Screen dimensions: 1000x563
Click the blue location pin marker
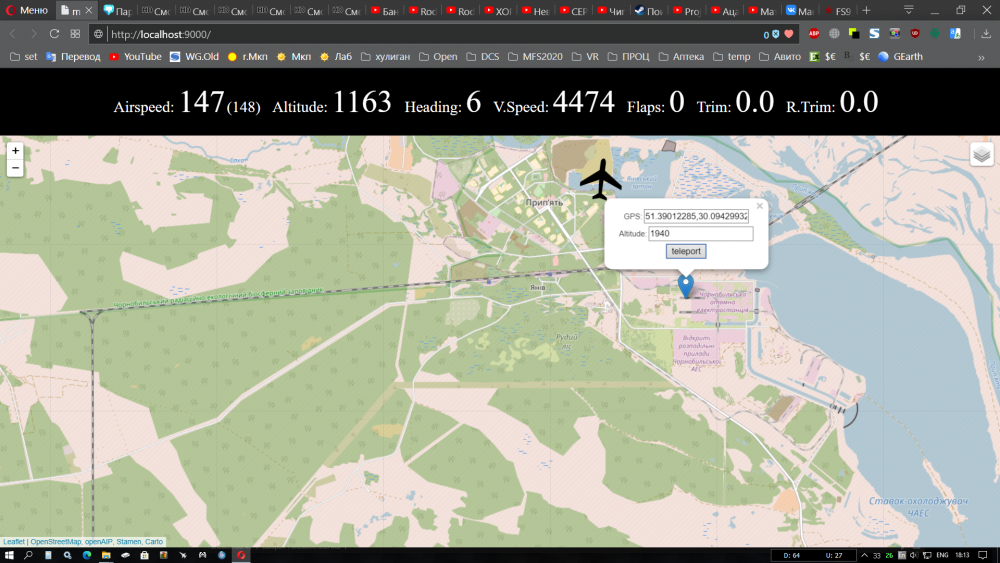pyautogui.click(x=685, y=285)
